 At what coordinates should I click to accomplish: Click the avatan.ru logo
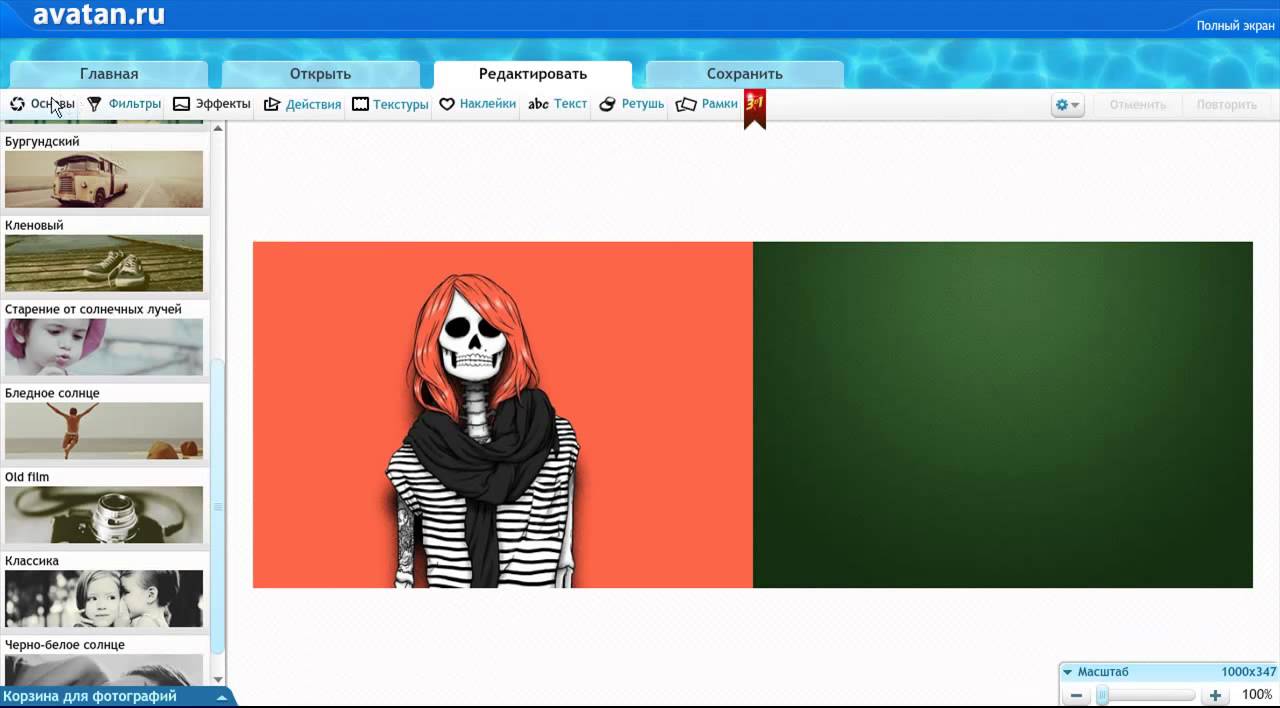tap(99, 14)
